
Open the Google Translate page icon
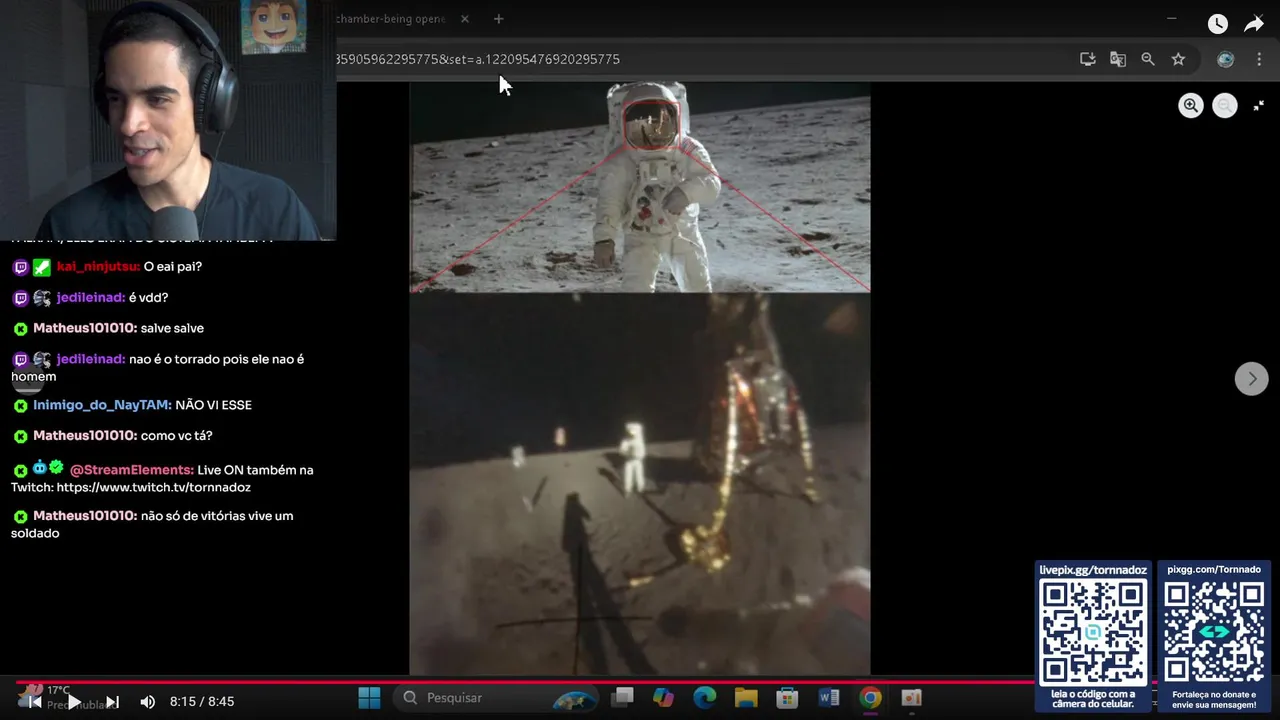pyautogui.click(x=1118, y=59)
